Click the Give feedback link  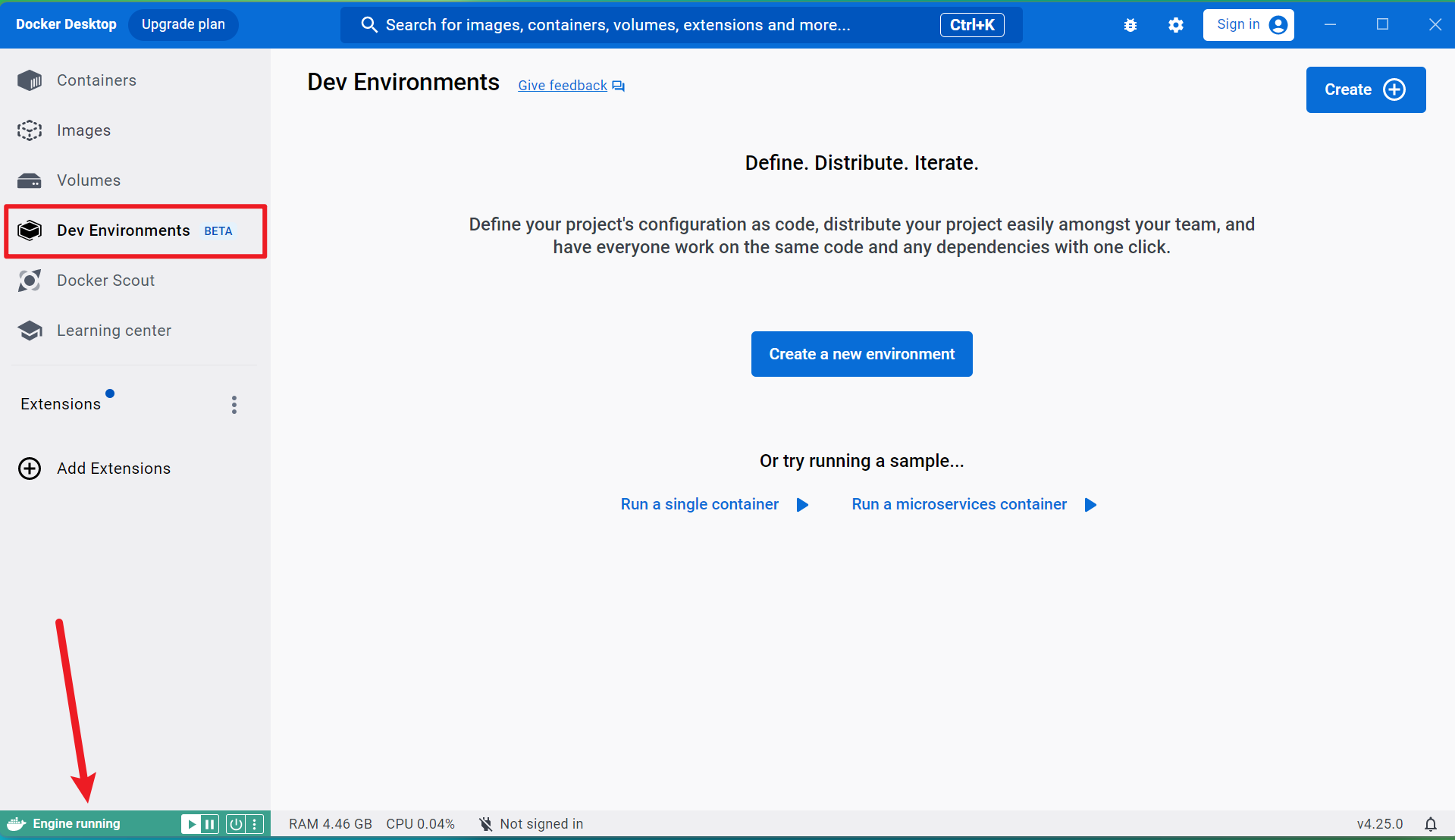(x=563, y=86)
